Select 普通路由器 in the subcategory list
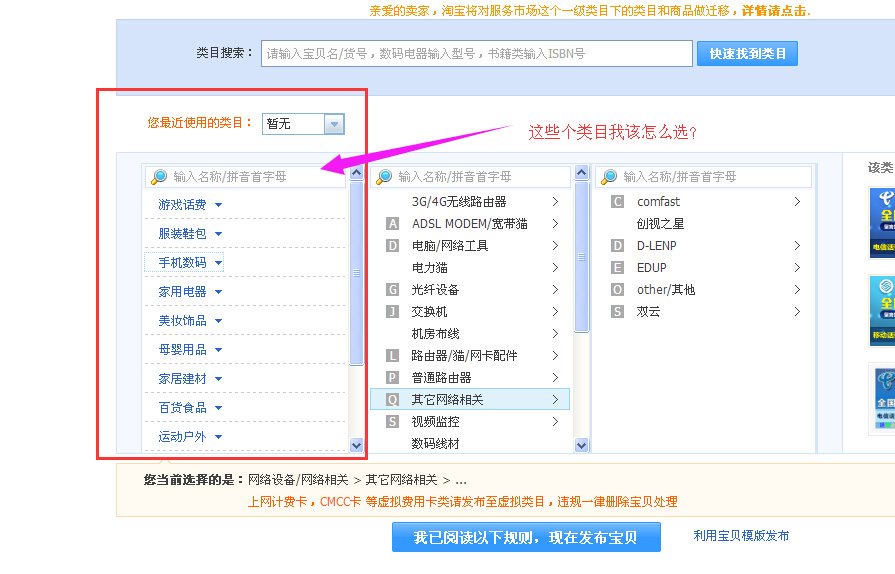 tap(441, 378)
